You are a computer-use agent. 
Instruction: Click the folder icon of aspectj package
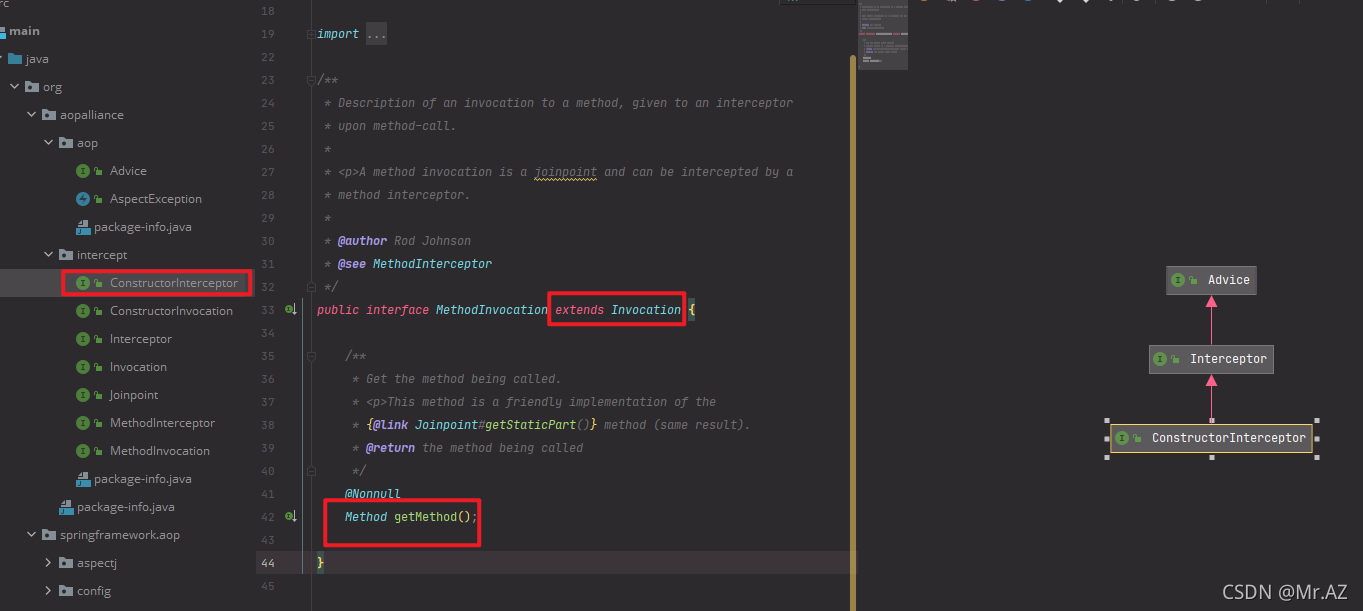pos(66,563)
